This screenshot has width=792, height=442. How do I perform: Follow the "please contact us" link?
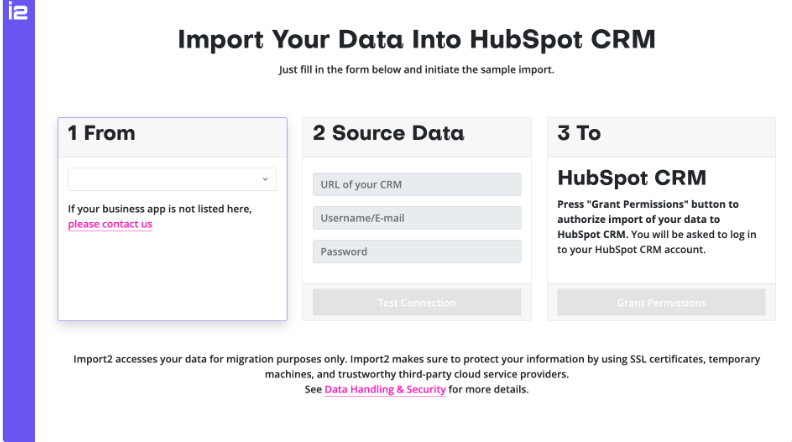(110, 224)
